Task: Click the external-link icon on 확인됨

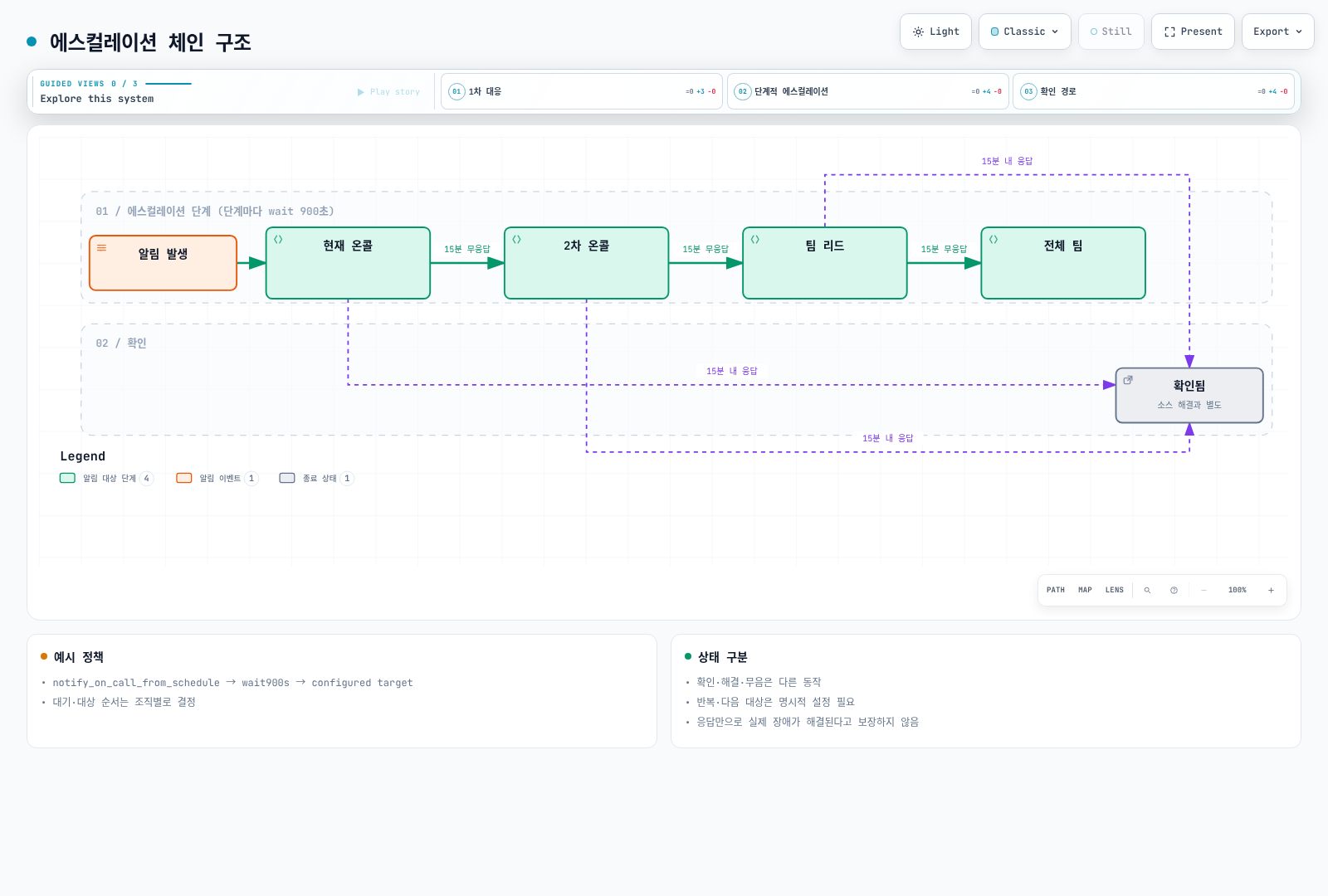Action: click(x=1128, y=380)
